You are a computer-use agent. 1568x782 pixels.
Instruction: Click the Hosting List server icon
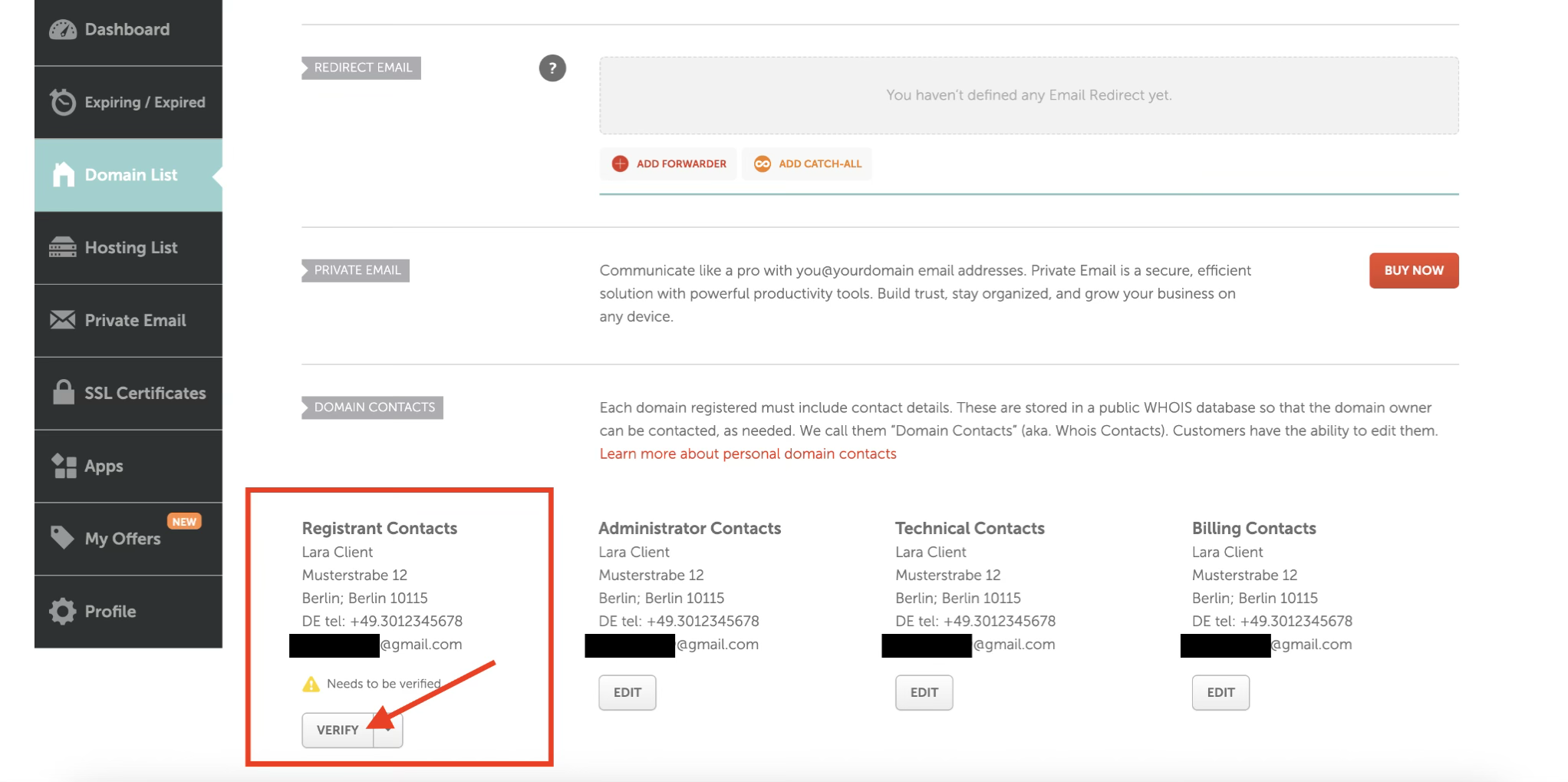click(x=63, y=248)
